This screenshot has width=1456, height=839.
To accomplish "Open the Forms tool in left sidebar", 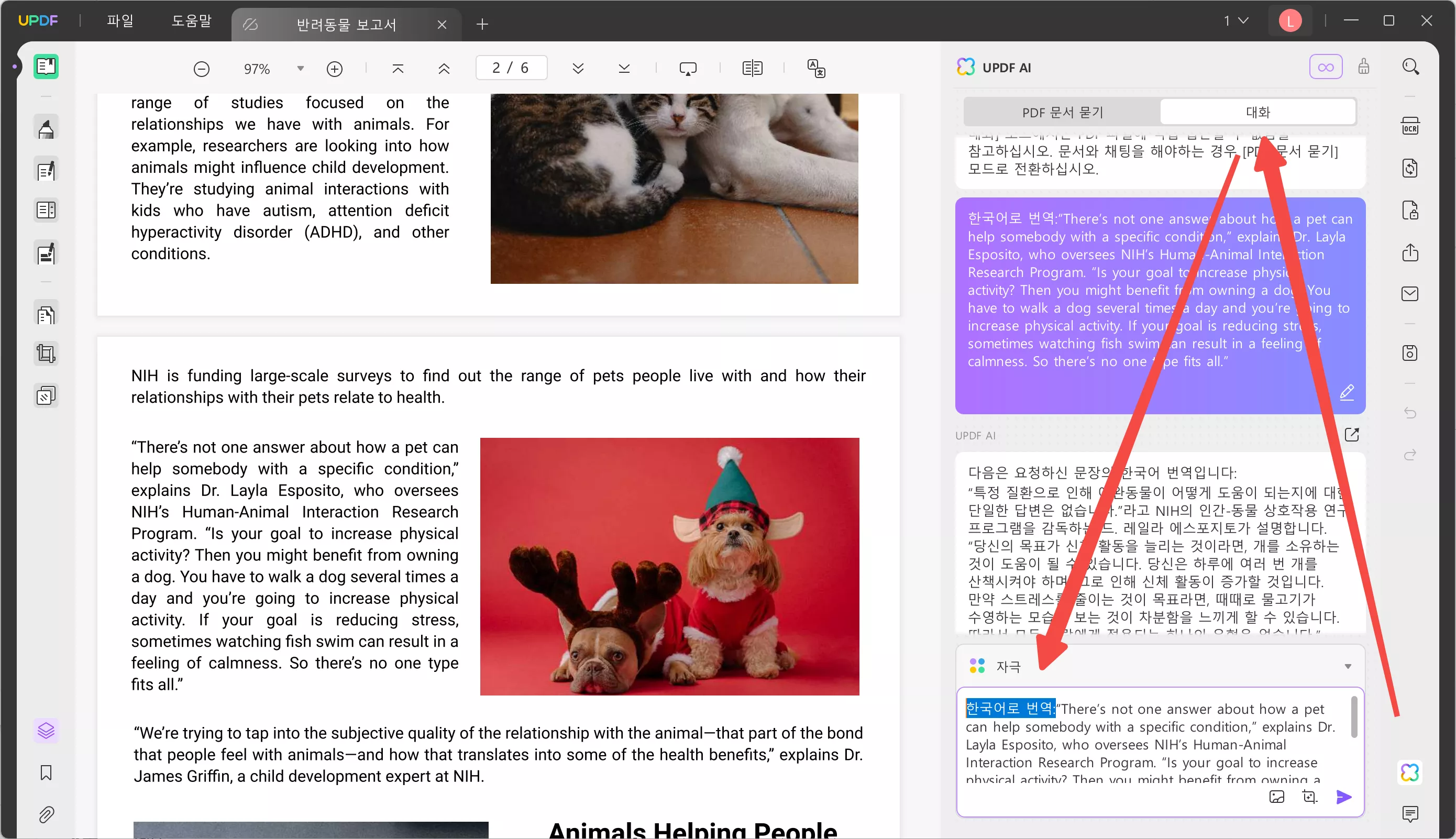I will point(46,211).
